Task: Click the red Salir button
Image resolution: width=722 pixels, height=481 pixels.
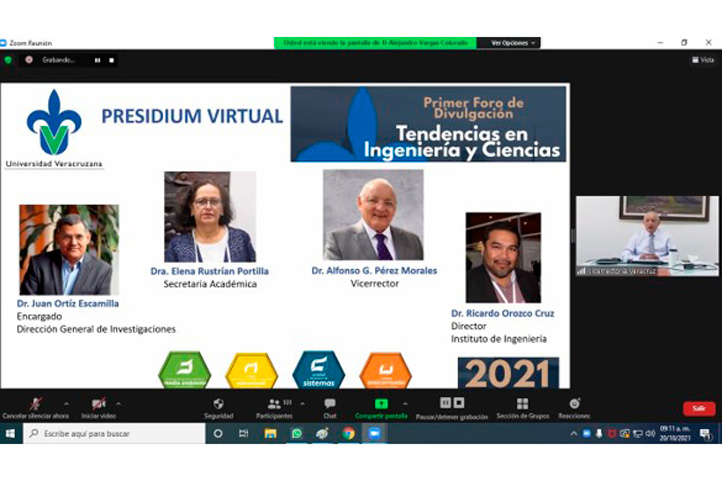Action: (698, 408)
